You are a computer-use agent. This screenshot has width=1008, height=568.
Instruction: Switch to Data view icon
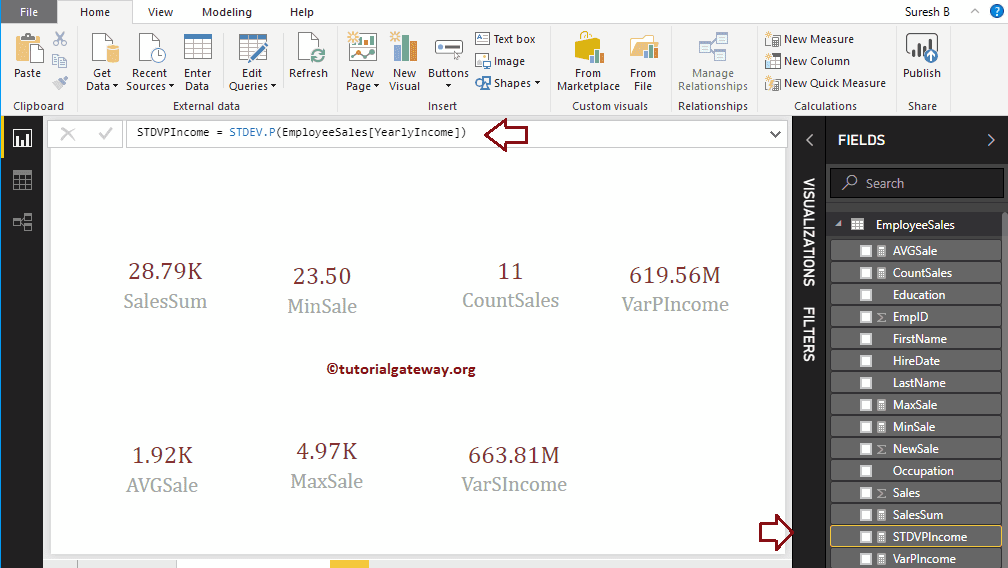tap(22, 181)
